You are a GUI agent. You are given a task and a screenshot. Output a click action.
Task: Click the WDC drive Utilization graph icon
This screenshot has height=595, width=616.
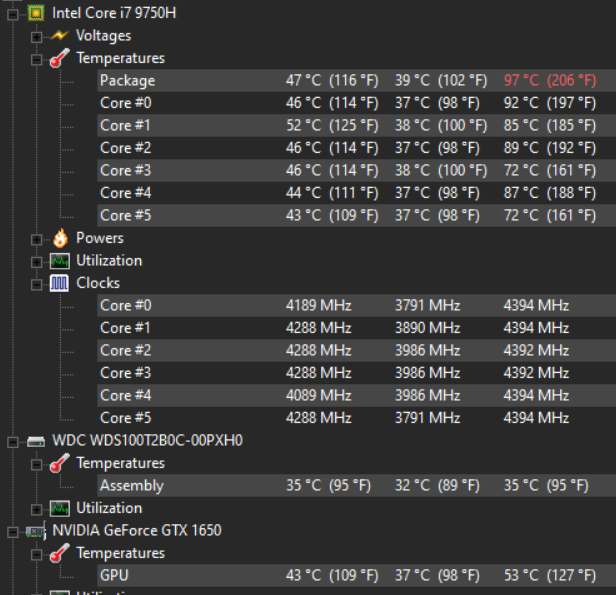[60, 508]
